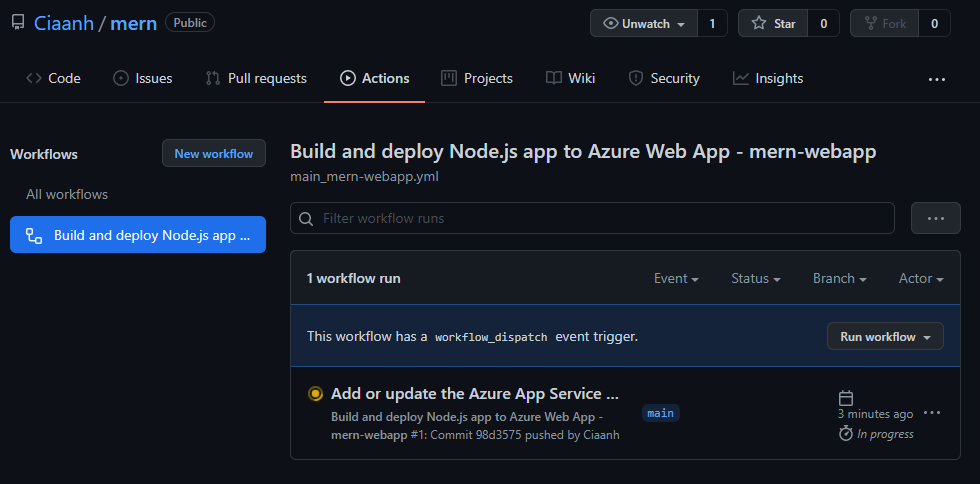The height and width of the screenshot is (484, 980).
Task: Focus the Filter workflow runs field
Action: coord(592,218)
